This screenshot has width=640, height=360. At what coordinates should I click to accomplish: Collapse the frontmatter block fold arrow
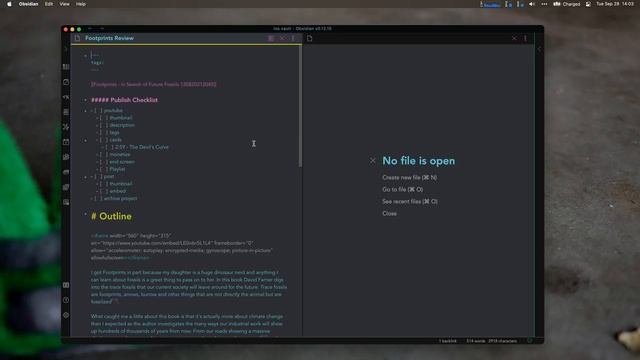pos(85,56)
